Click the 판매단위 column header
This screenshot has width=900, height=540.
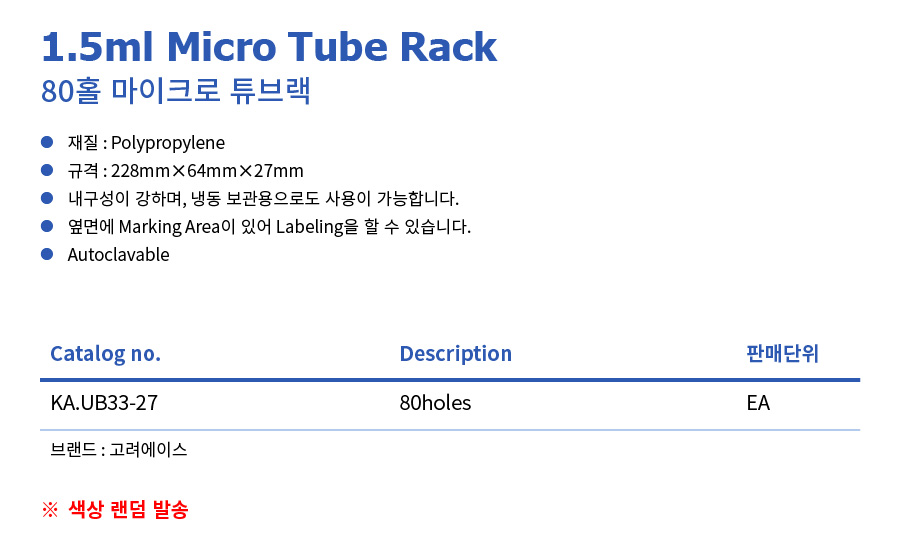tap(782, 353)
